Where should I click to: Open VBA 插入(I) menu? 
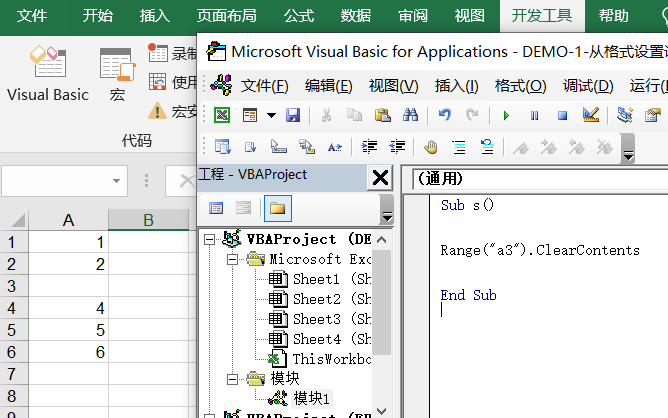tap(456, 86)
